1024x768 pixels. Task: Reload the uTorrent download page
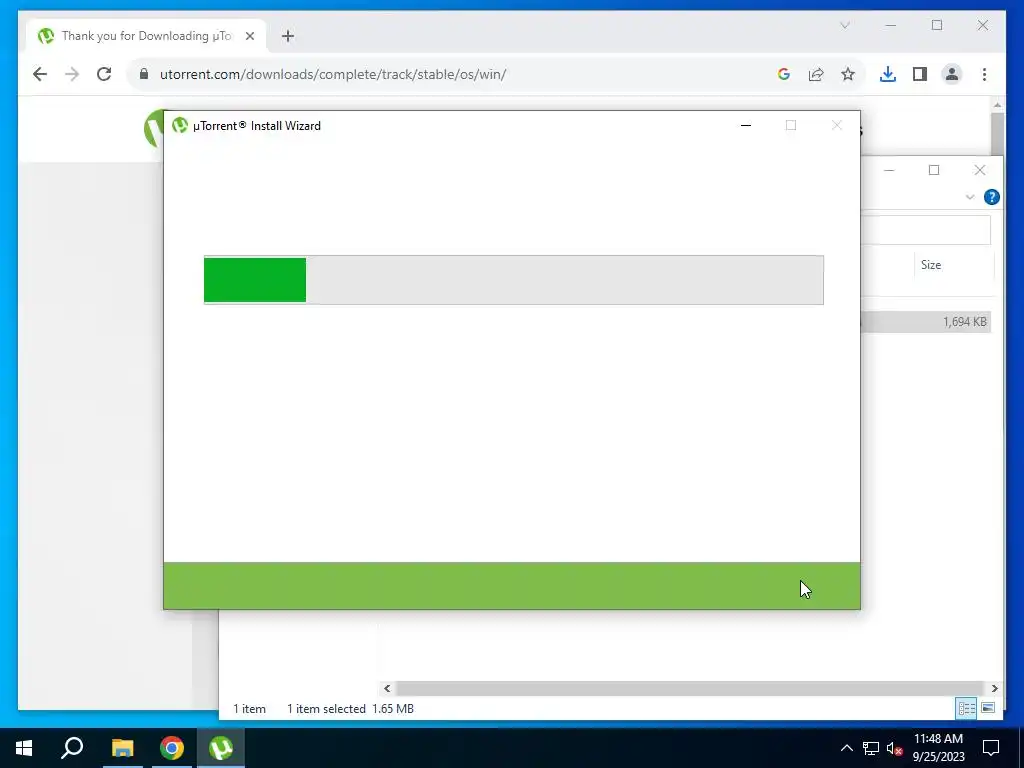(104, 74)
